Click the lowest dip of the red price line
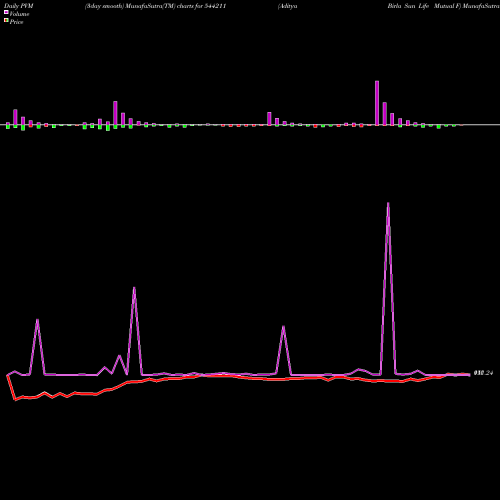 pyautogui.click(x=15, y=399)
